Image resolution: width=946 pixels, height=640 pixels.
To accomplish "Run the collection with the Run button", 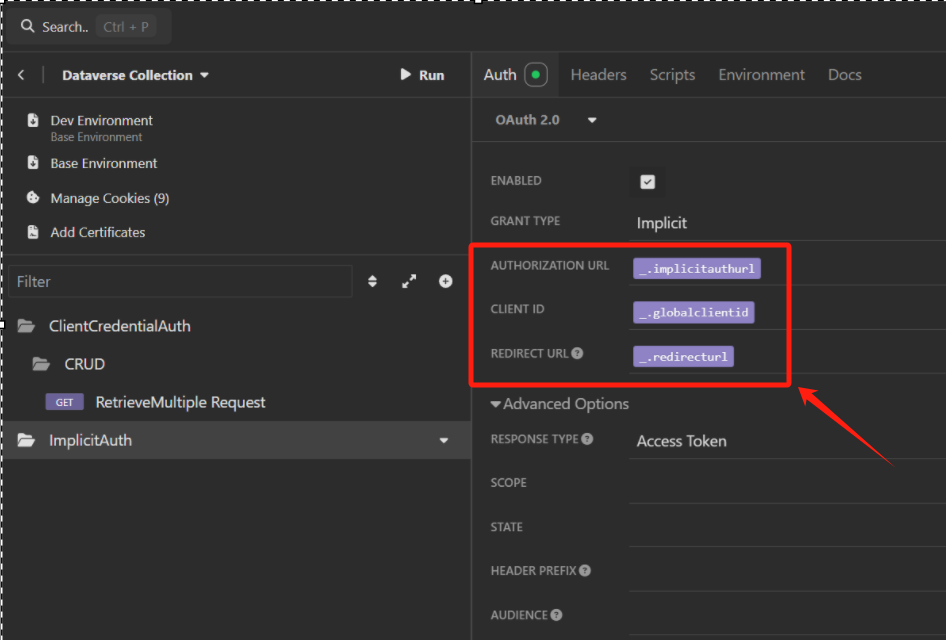I will point(422,75).
